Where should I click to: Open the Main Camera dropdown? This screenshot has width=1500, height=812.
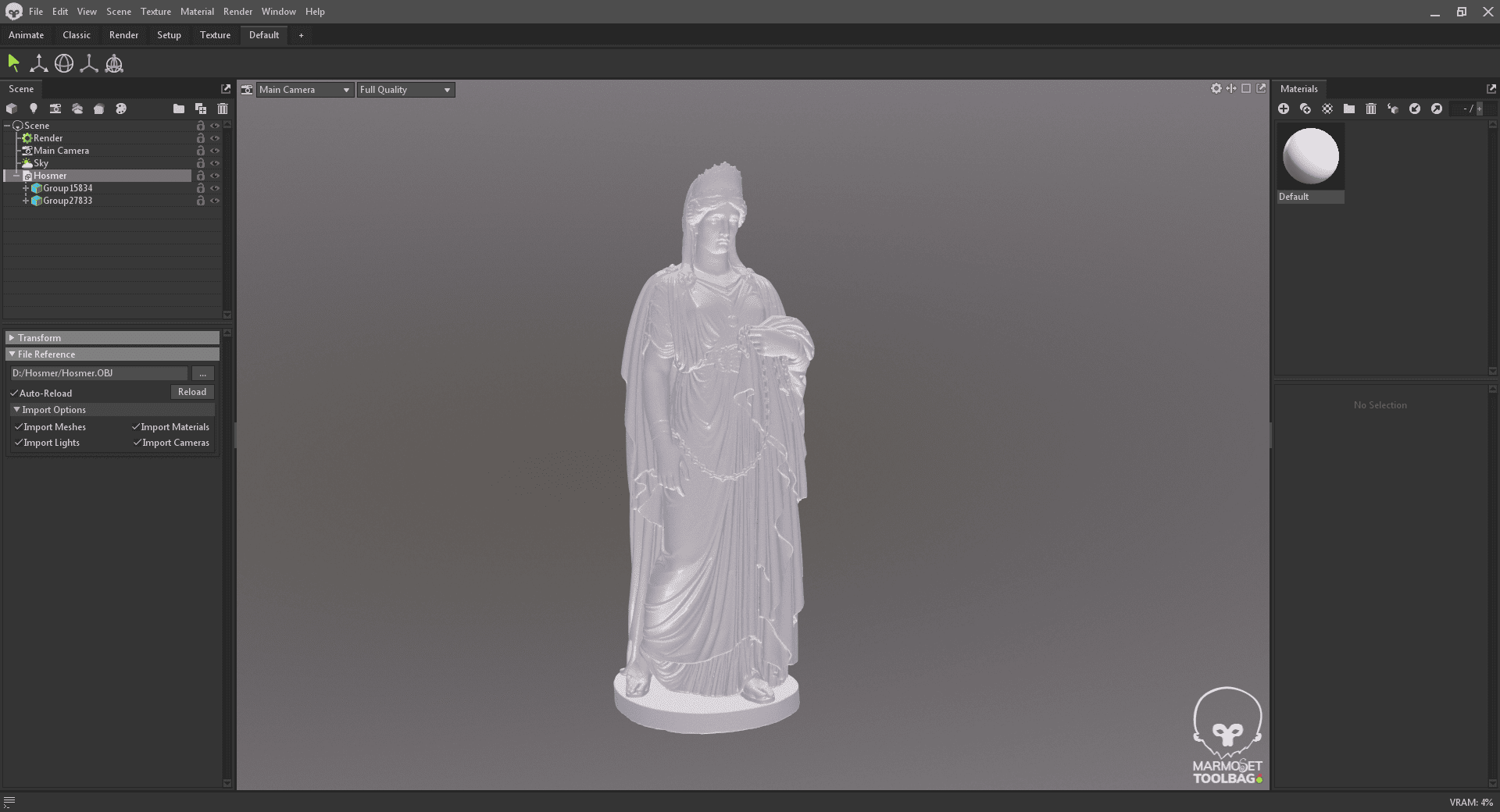point(305,90)
